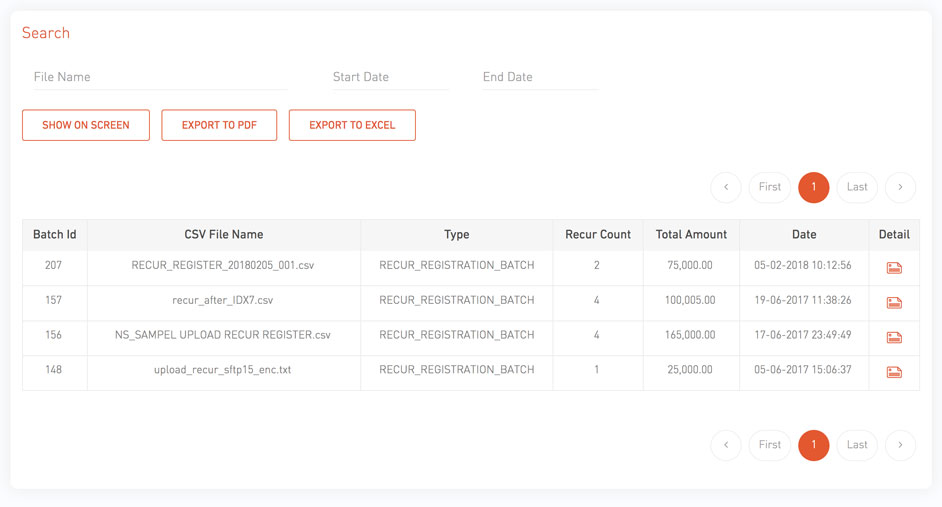The image size is (942, 507).
Task: Click bottom pagination previous chevron
Action: click(x=726, y=445)
